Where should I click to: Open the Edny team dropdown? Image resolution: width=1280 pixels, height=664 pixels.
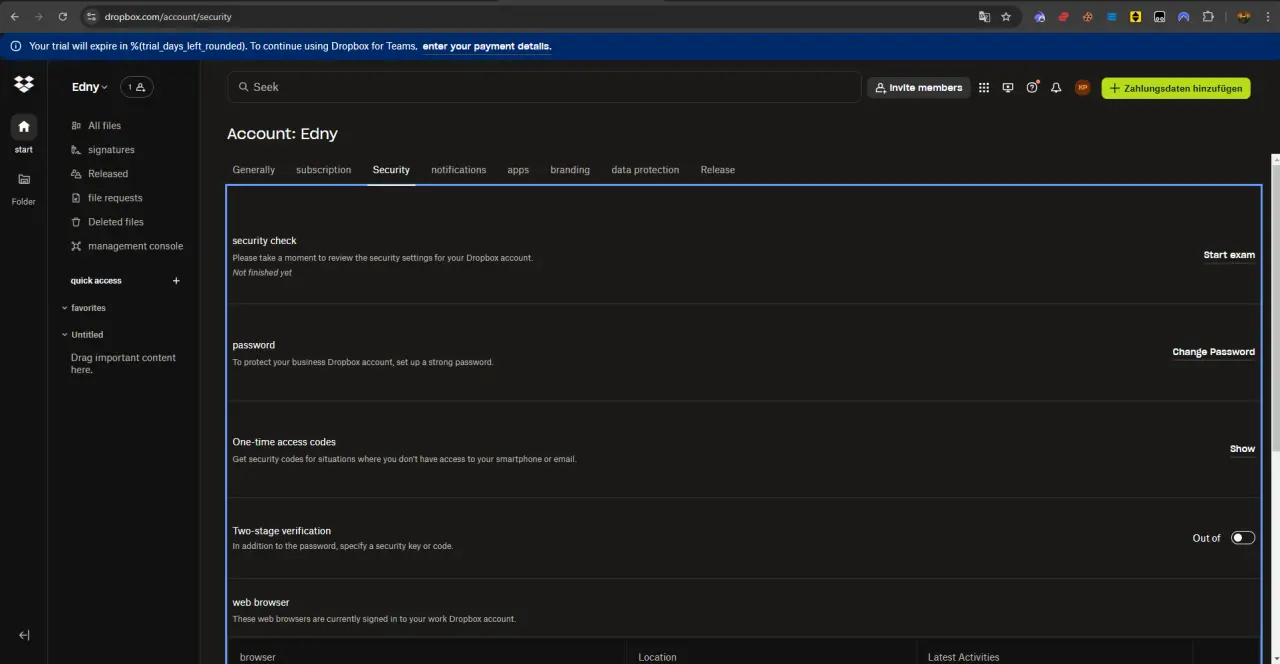90,87
